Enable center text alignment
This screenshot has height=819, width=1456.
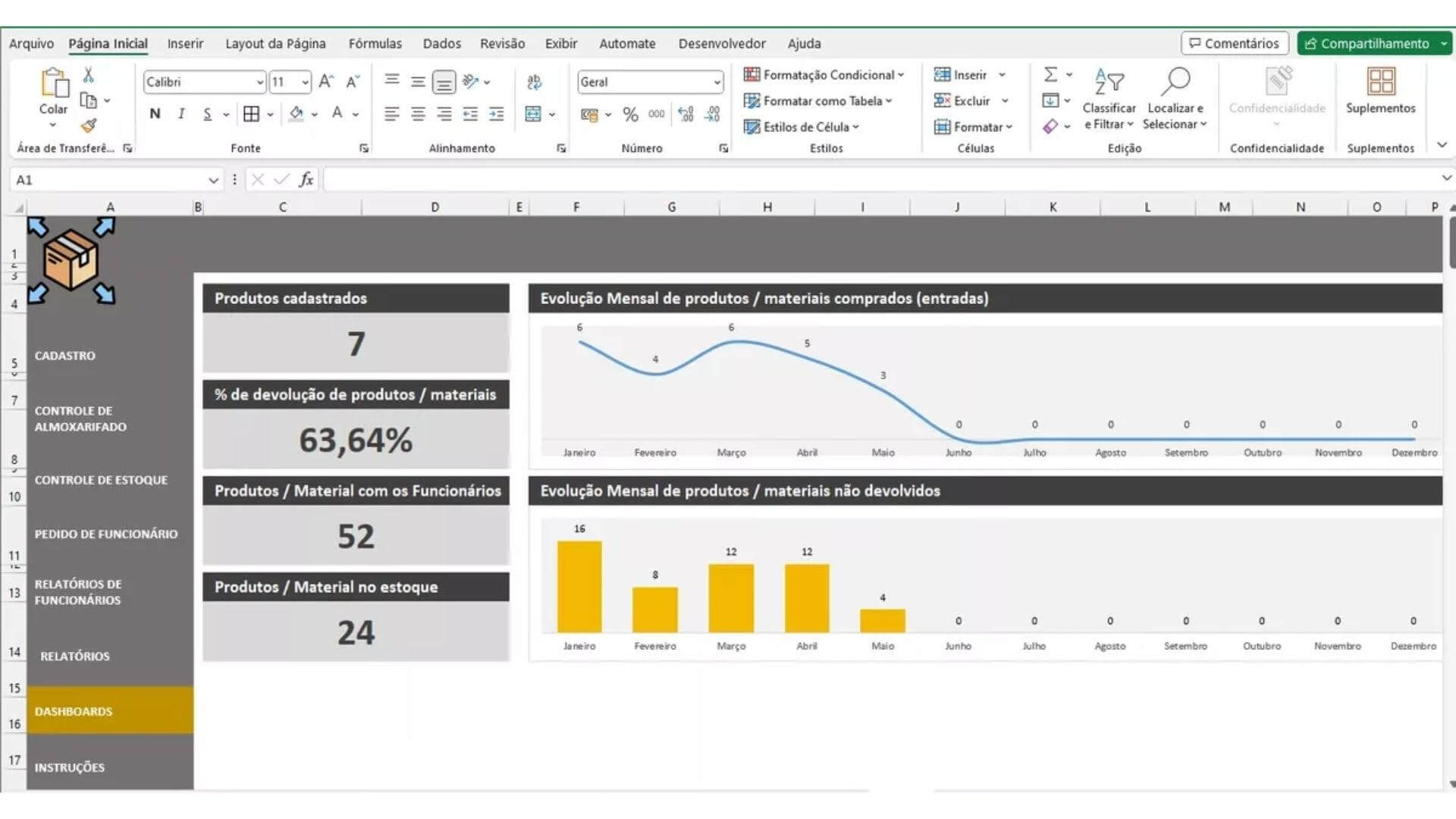tap(417, 114)
